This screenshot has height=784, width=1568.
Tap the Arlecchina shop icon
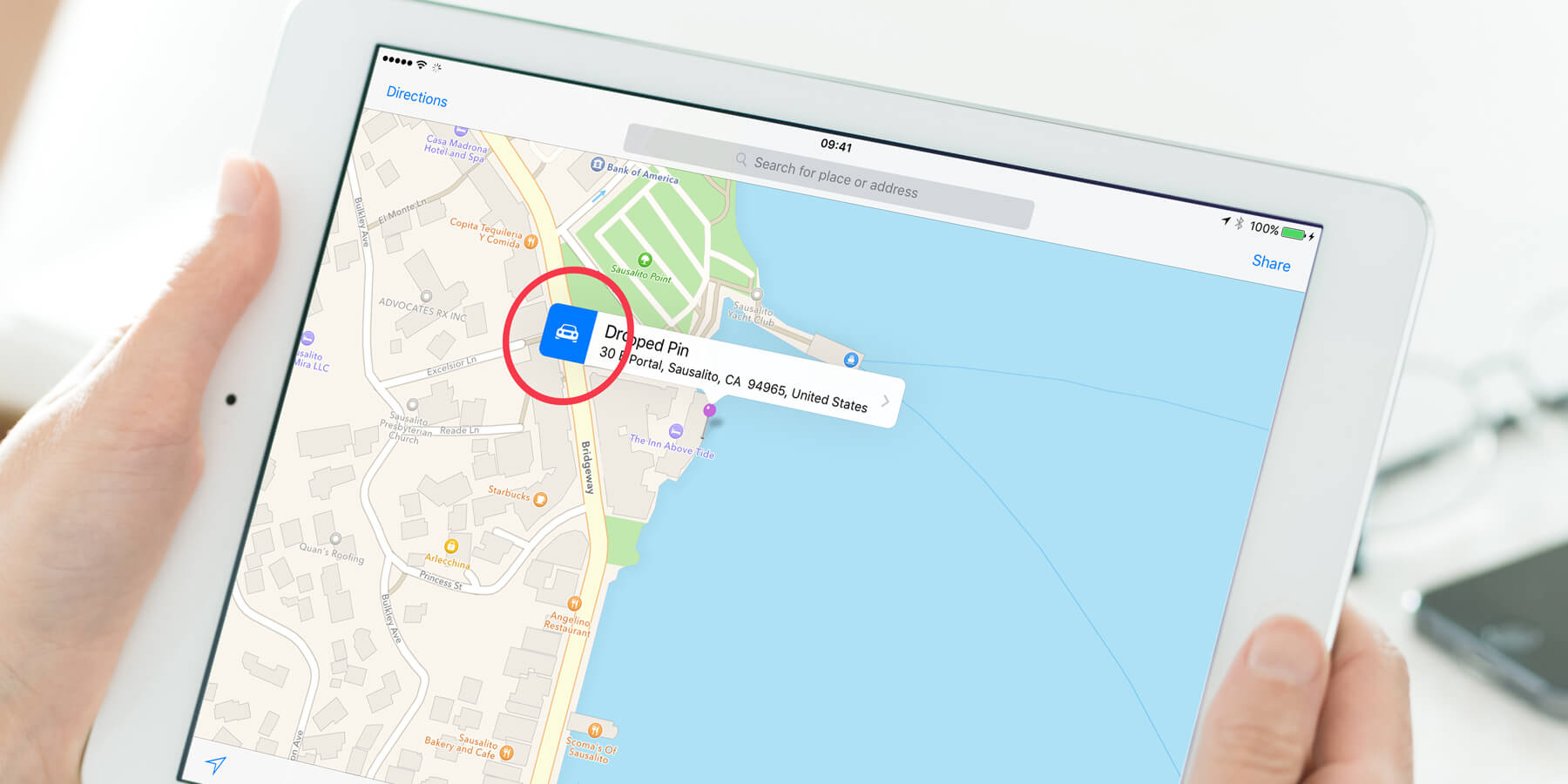[451, 546]
